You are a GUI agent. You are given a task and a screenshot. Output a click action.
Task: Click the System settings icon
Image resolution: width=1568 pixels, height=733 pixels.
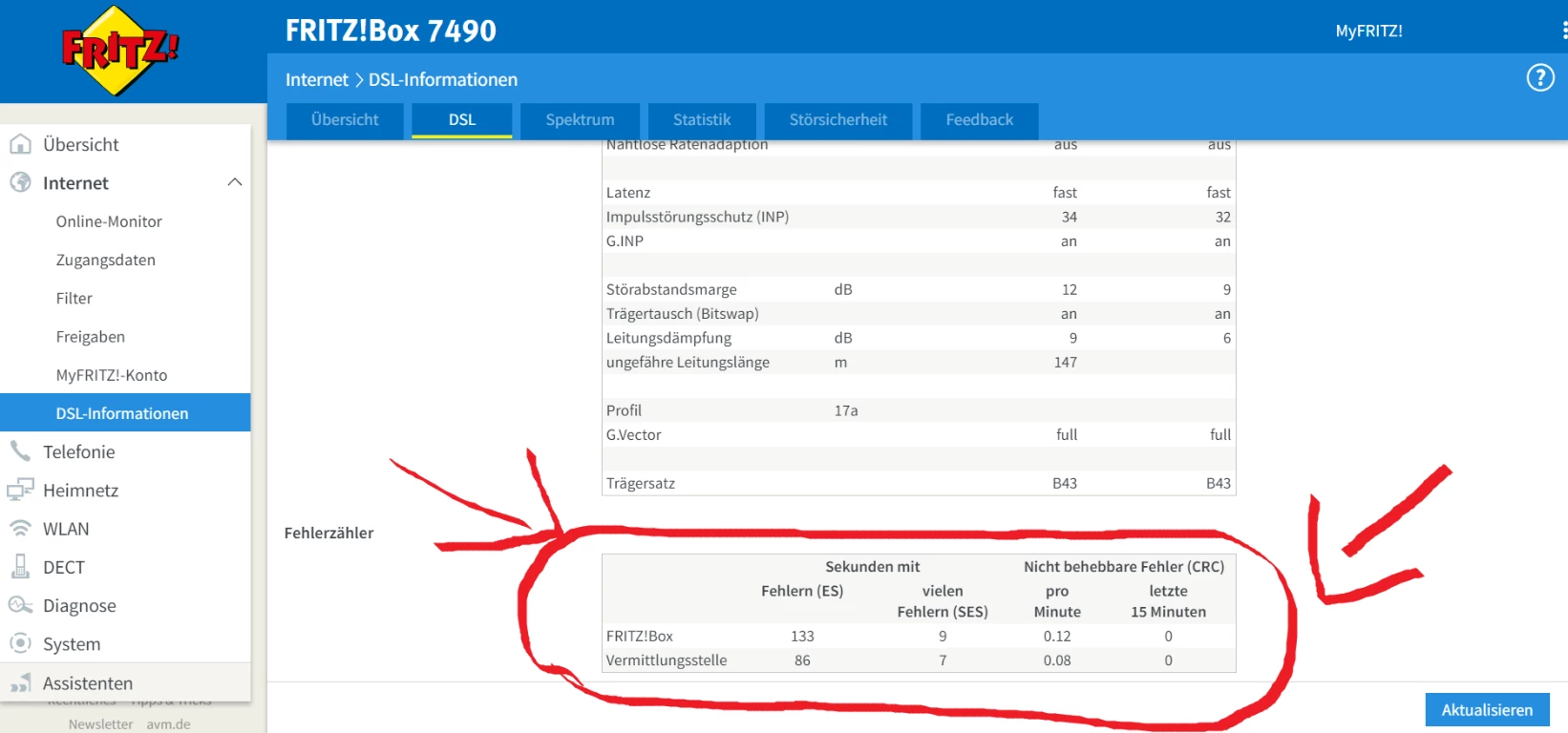click(x=20, y=643)
